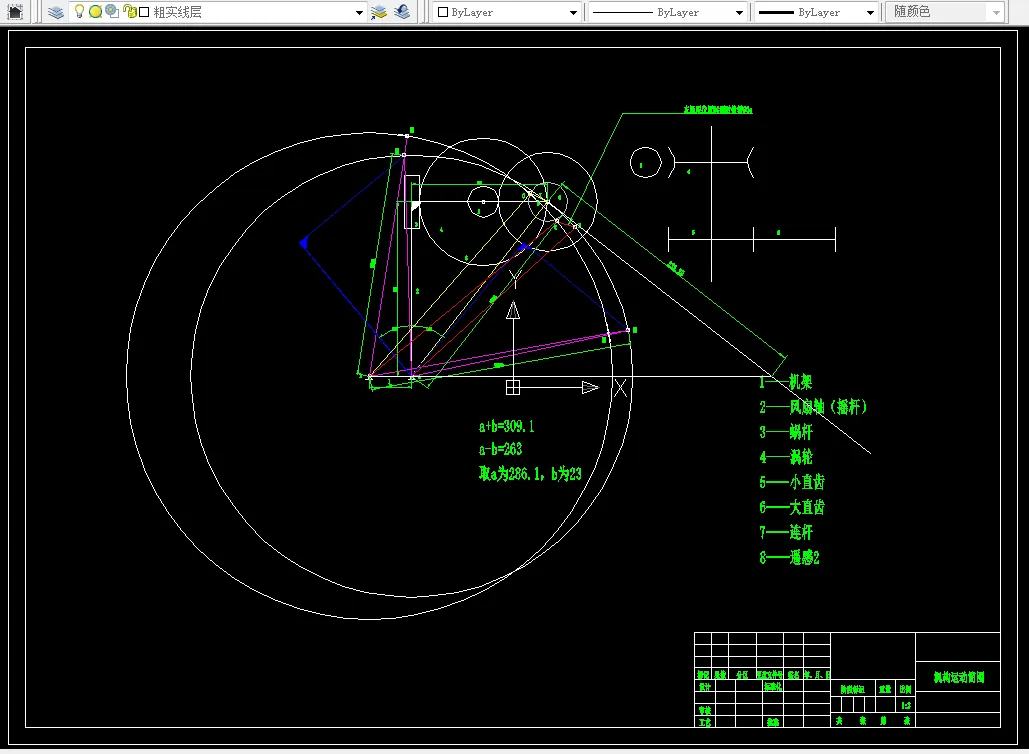Open the ByLayer color control dropdown
The width and height of the screenshot is (1029, 754).
[573, 12]
